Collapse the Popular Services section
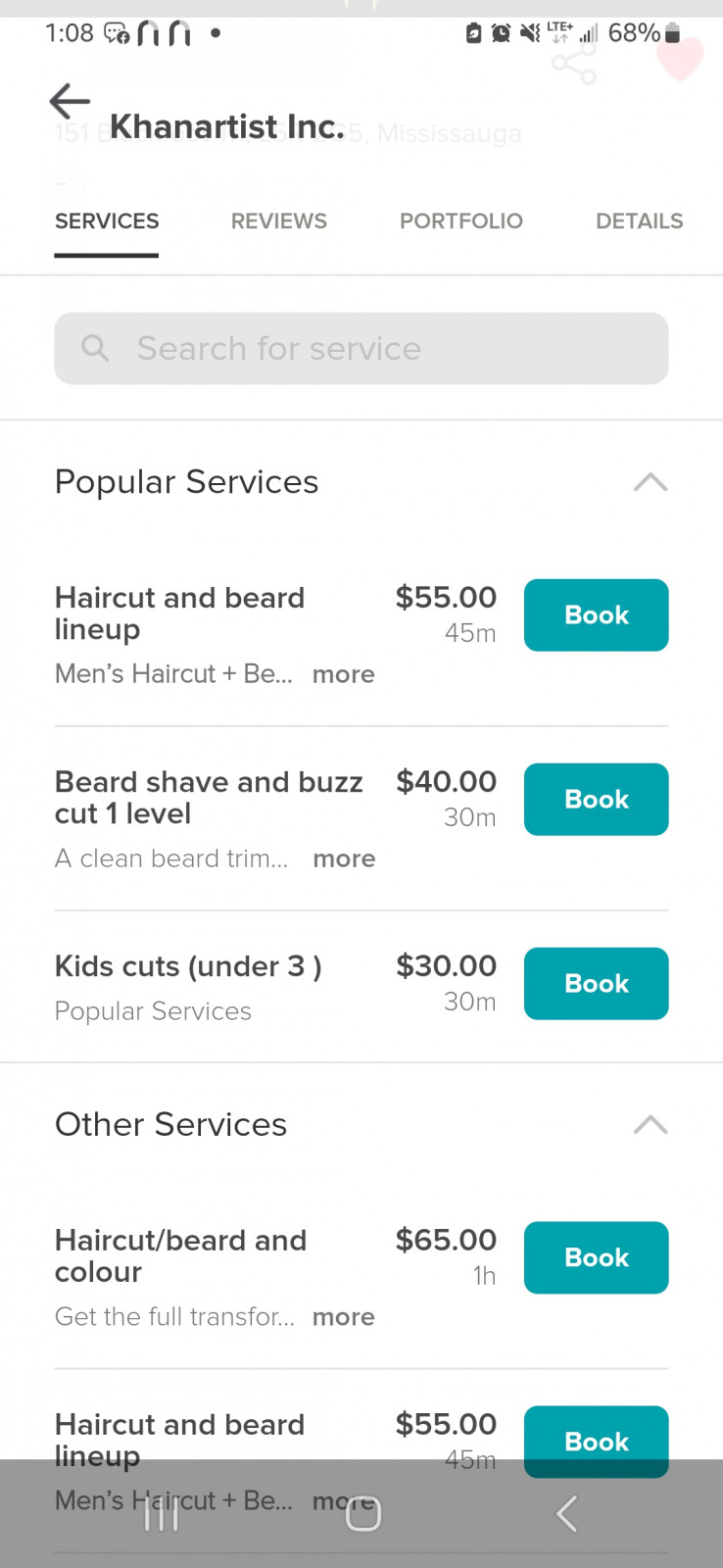723x1568 pixels. pos(651,482)
